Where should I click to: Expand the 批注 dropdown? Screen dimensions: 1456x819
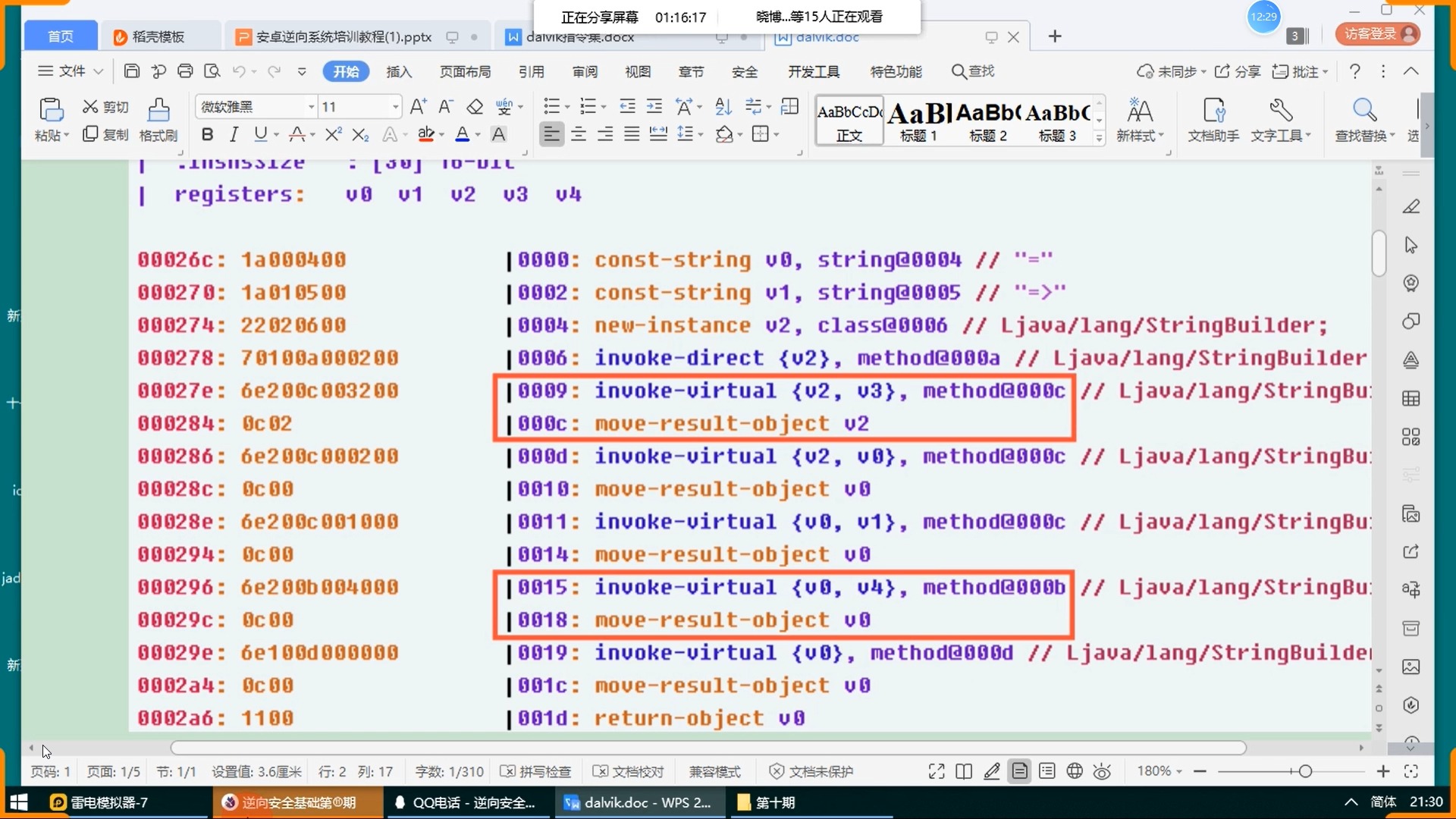1325,71
